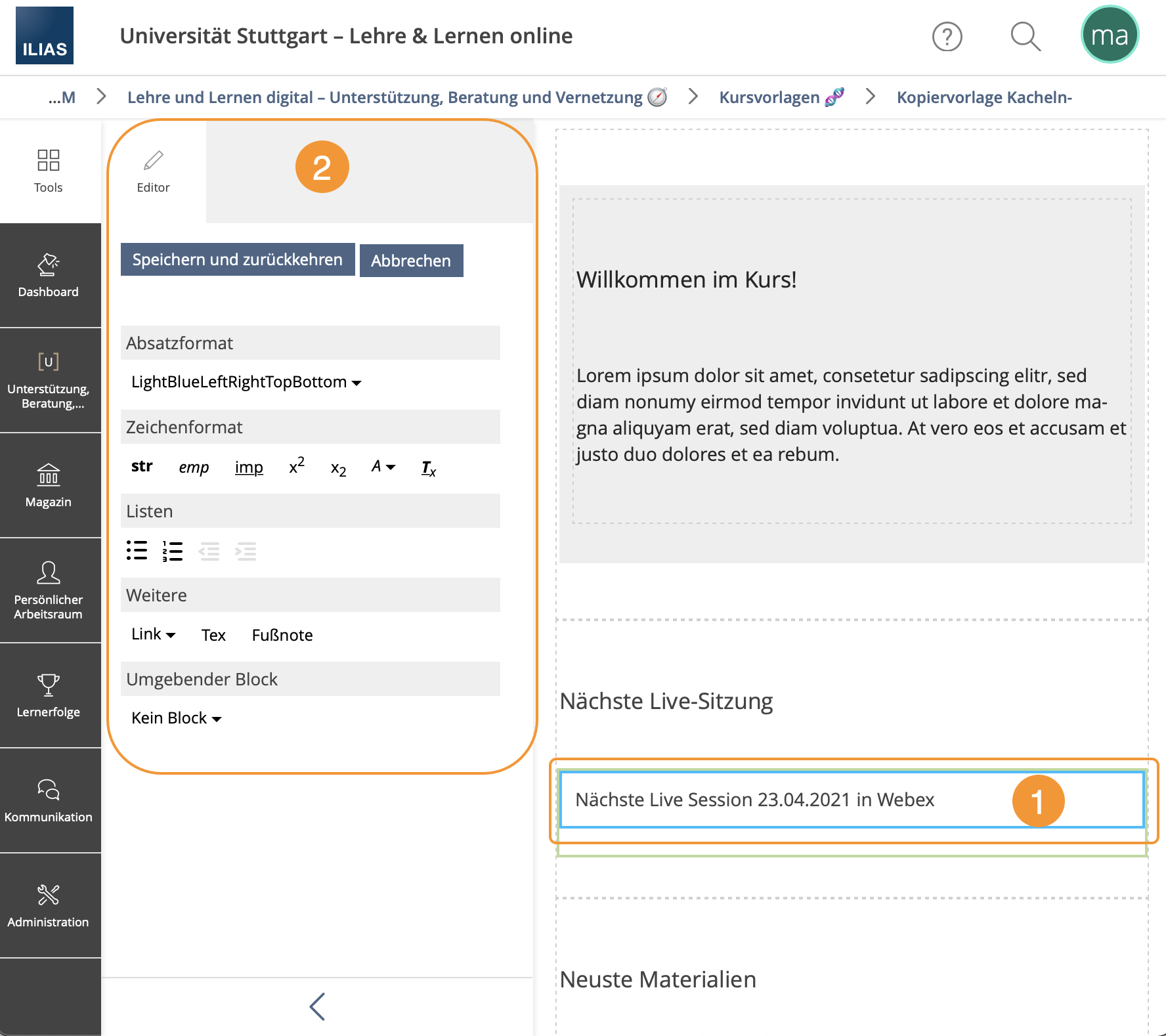This screenshot has width=1166, height=1036.
Task: Click the Listen section header
Action: 311,511
